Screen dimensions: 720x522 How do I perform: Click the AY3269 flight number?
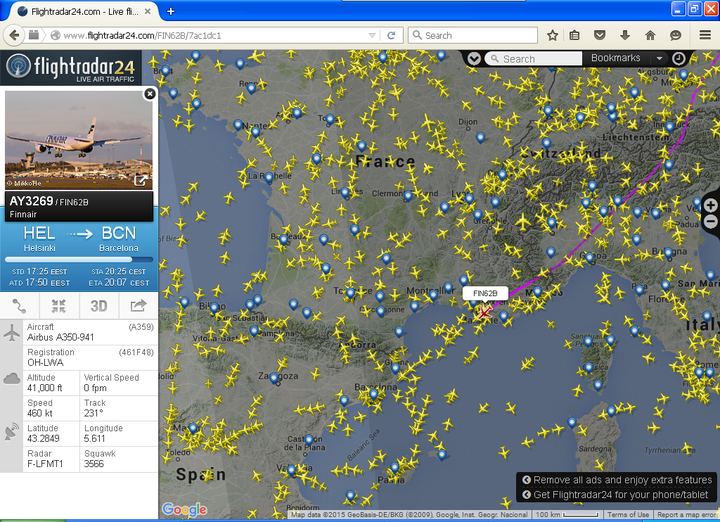click(31, 201)
